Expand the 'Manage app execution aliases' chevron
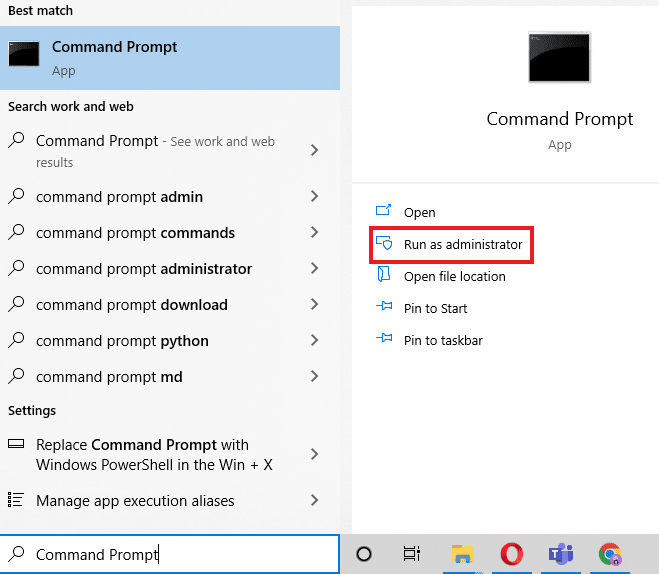Screen dimensions: 659x574 pyautogui.click(x=314, y=500)
